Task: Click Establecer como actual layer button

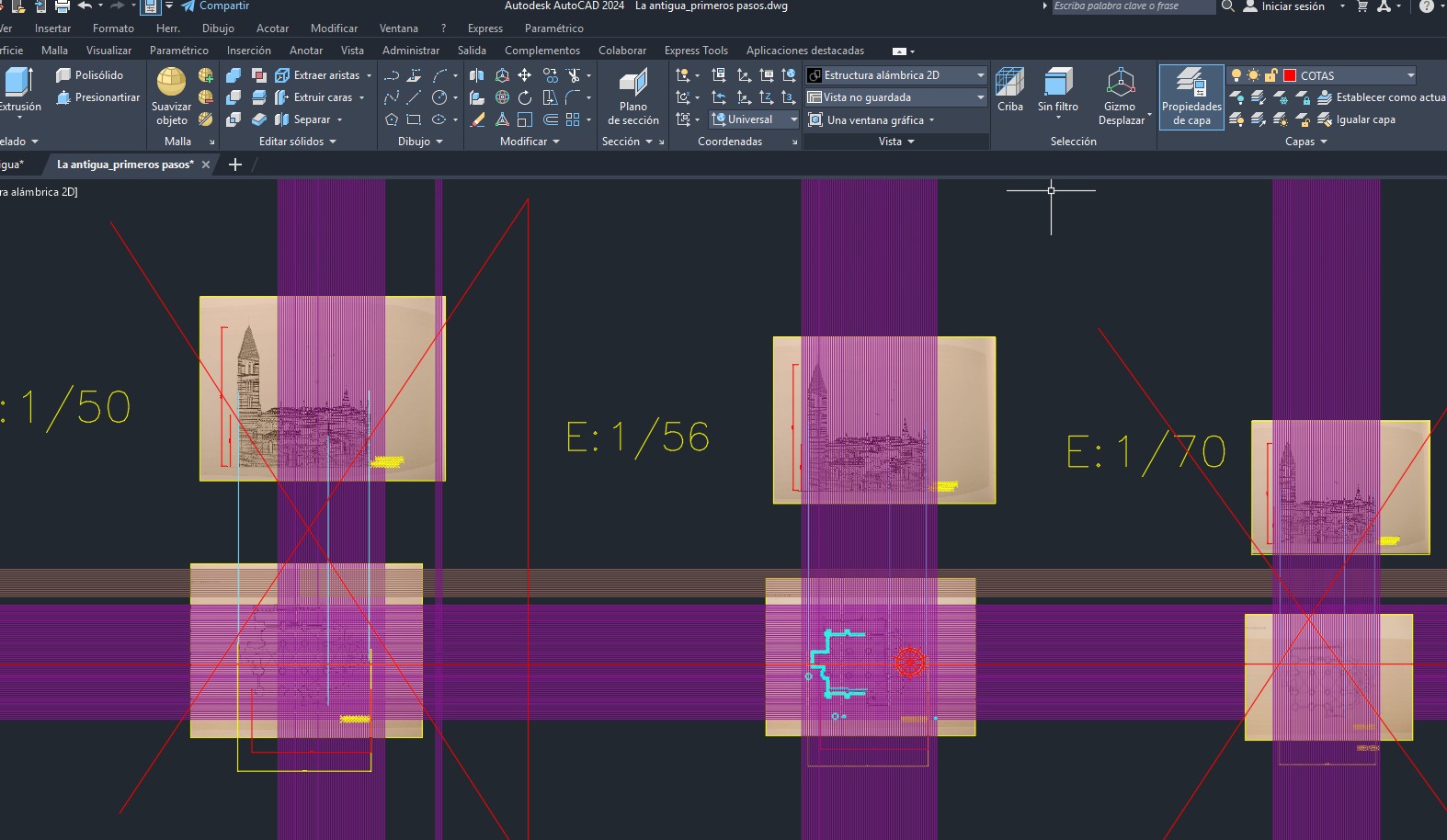Action: (1381, 97)
